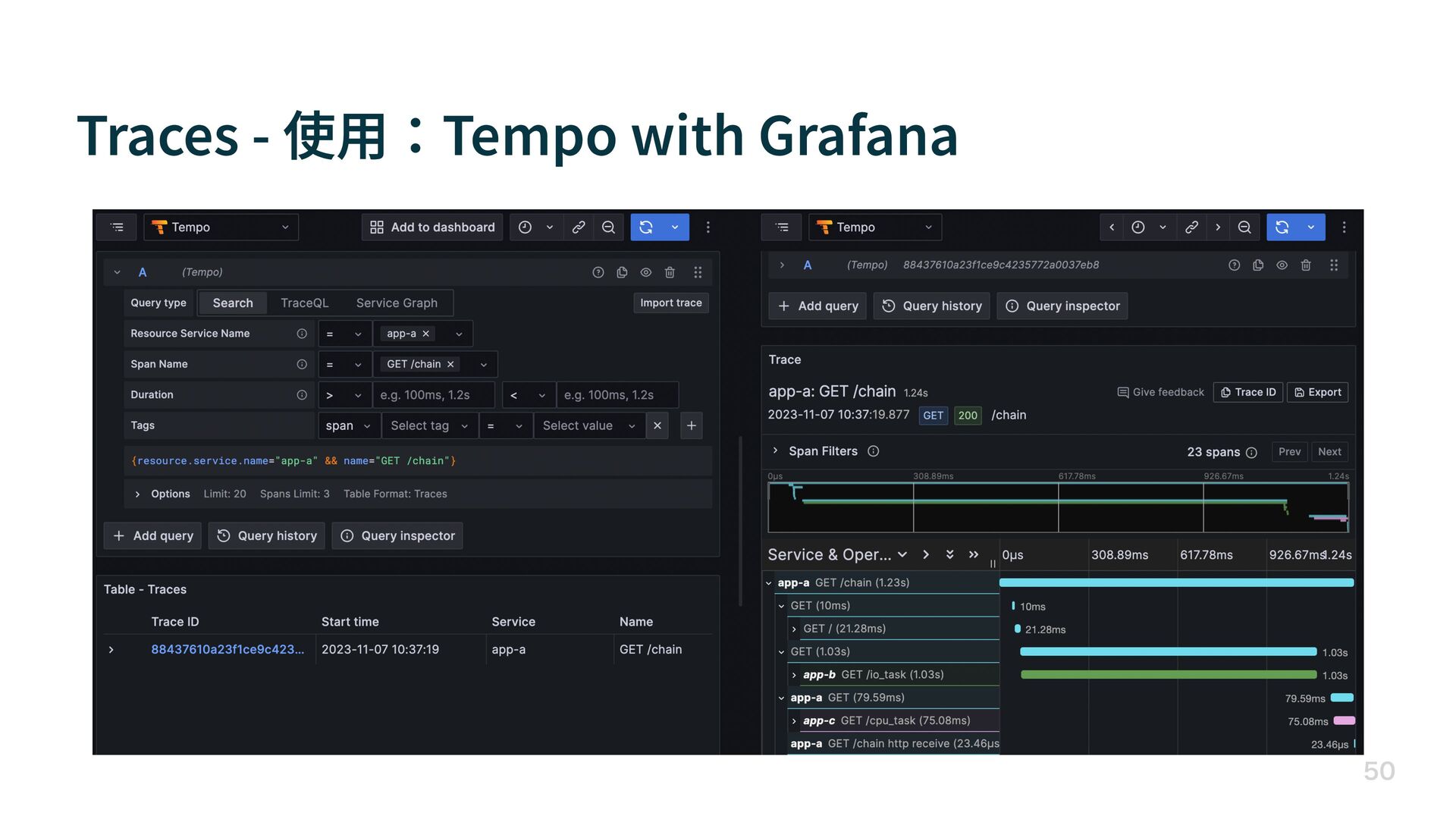
Task: Open Query inspector in right panel
Action: [1062, 306]
